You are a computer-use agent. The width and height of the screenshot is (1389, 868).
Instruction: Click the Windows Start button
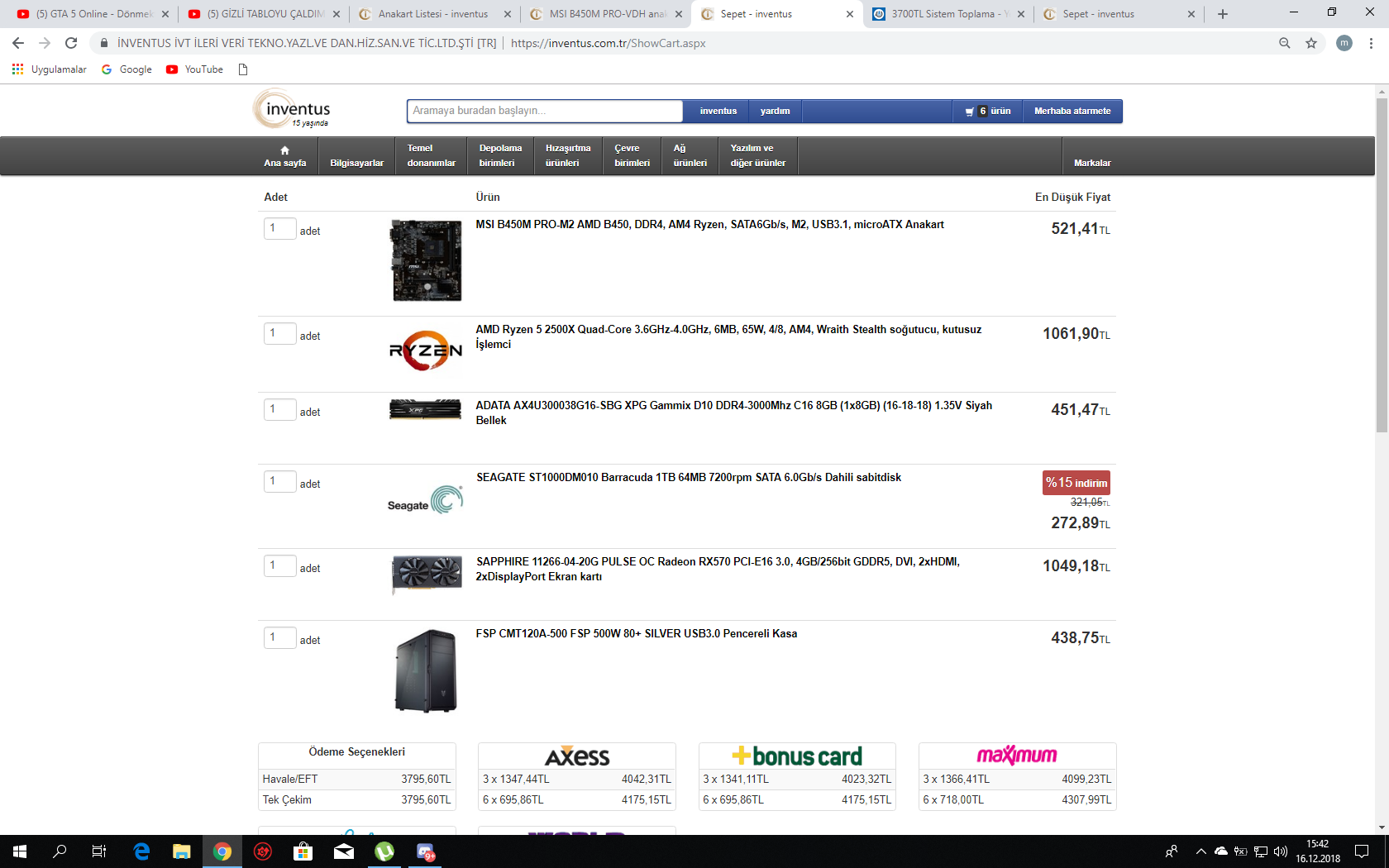click(x=20, y=851)
